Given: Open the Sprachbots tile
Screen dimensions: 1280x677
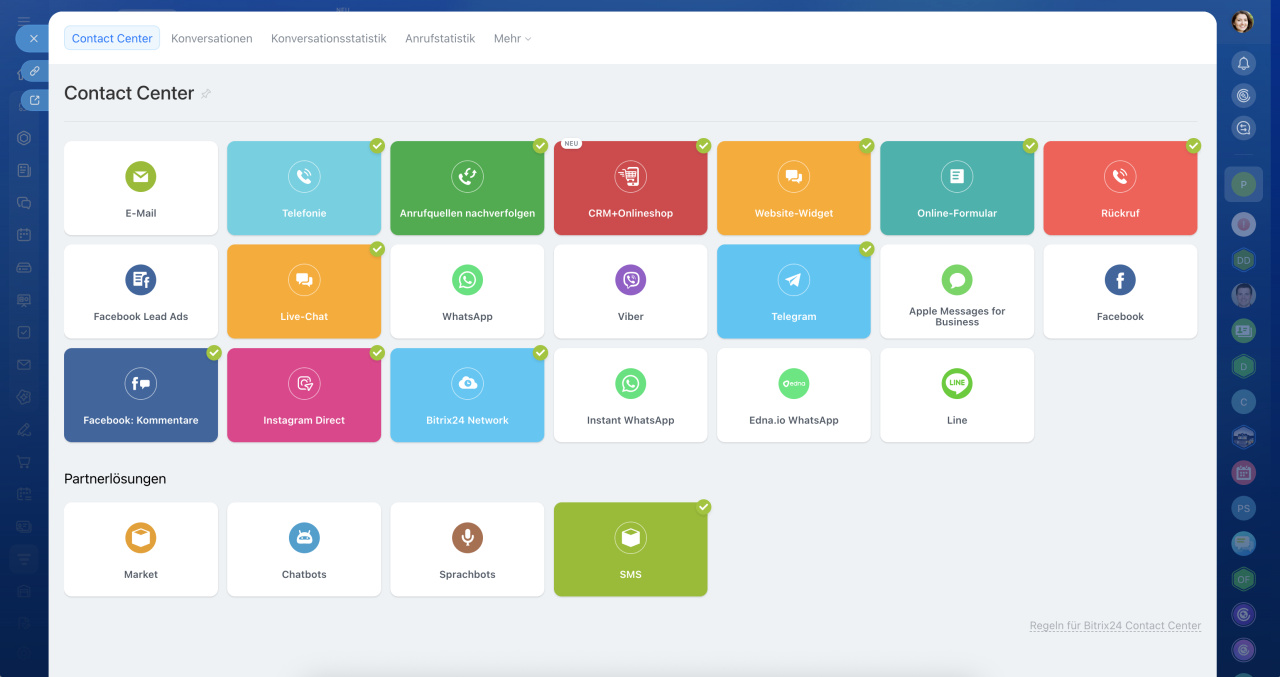Looking at the screenshot, I should coord(467,549).
